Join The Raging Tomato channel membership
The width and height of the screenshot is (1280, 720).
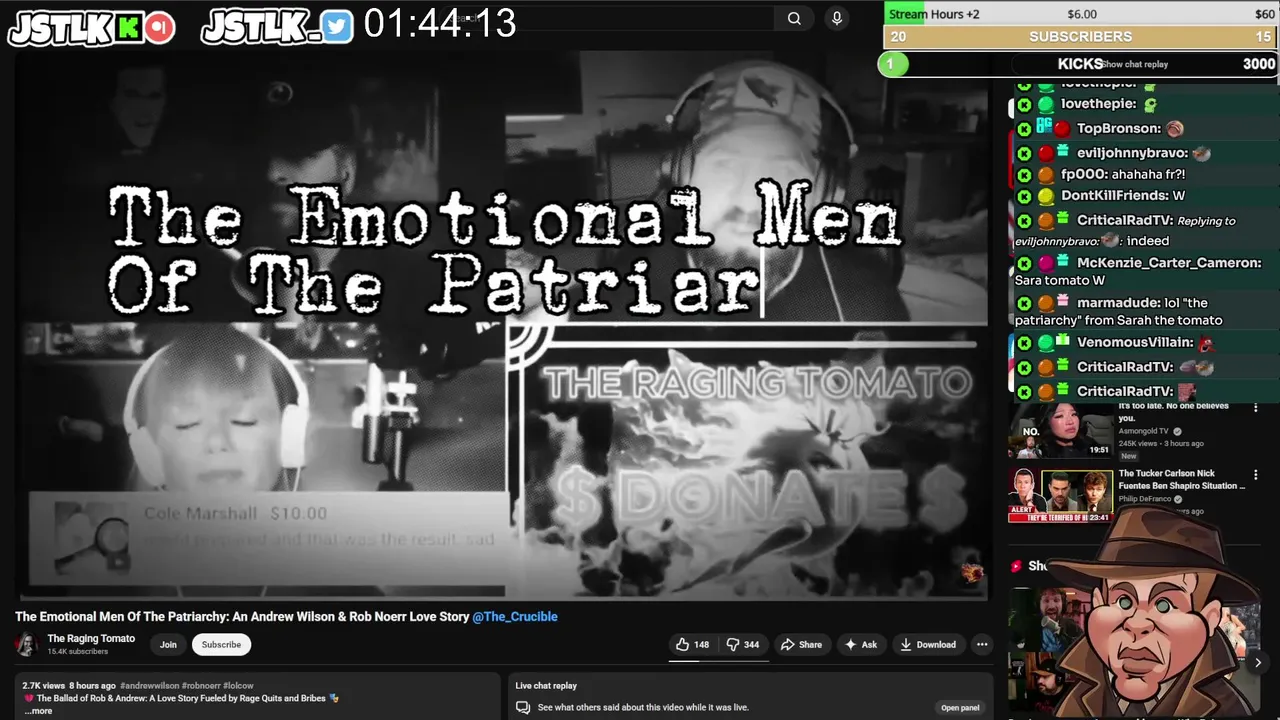tap(168, 645)
